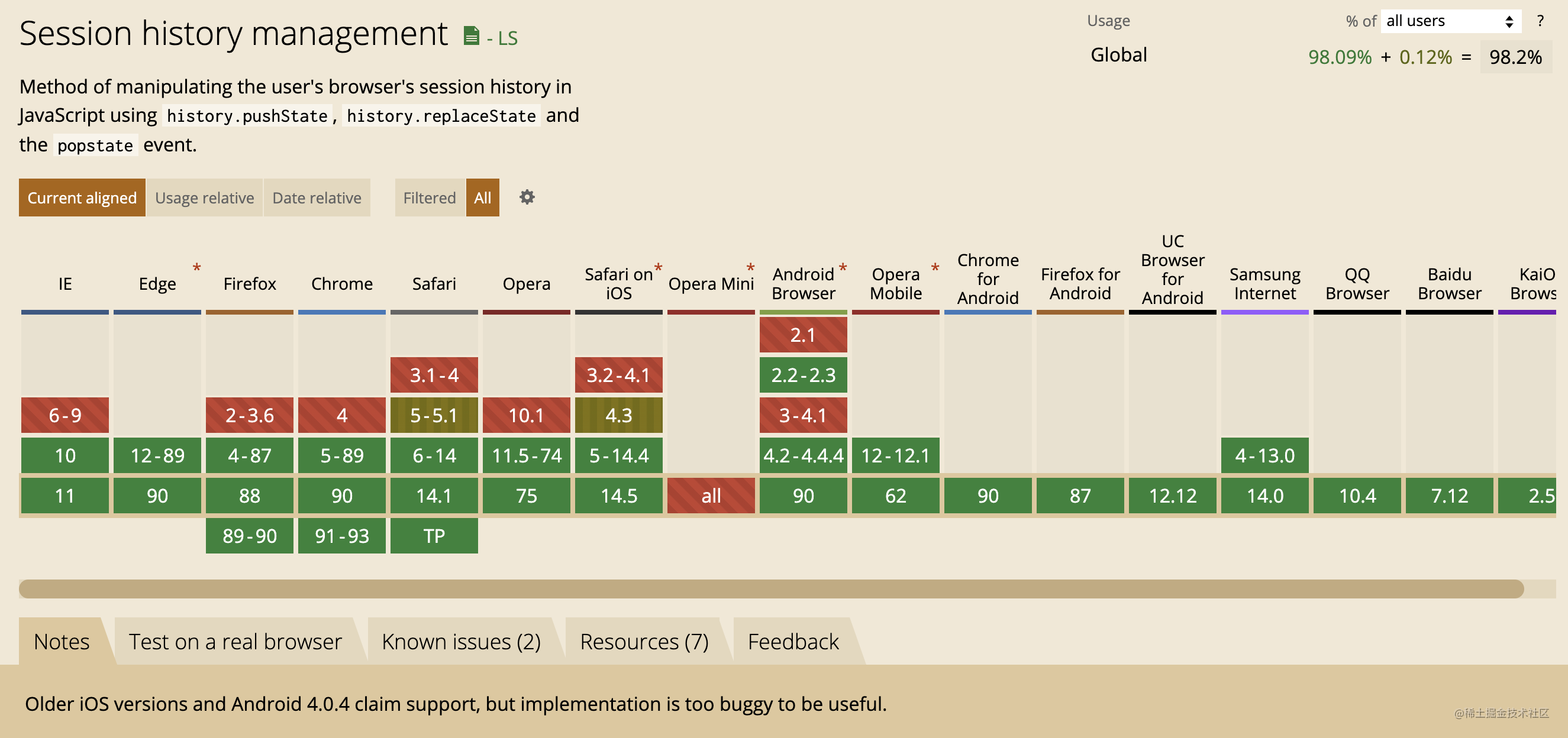Click the Safari TP version cell
Screen dimensions: 1568x738
tap(434, 535)
